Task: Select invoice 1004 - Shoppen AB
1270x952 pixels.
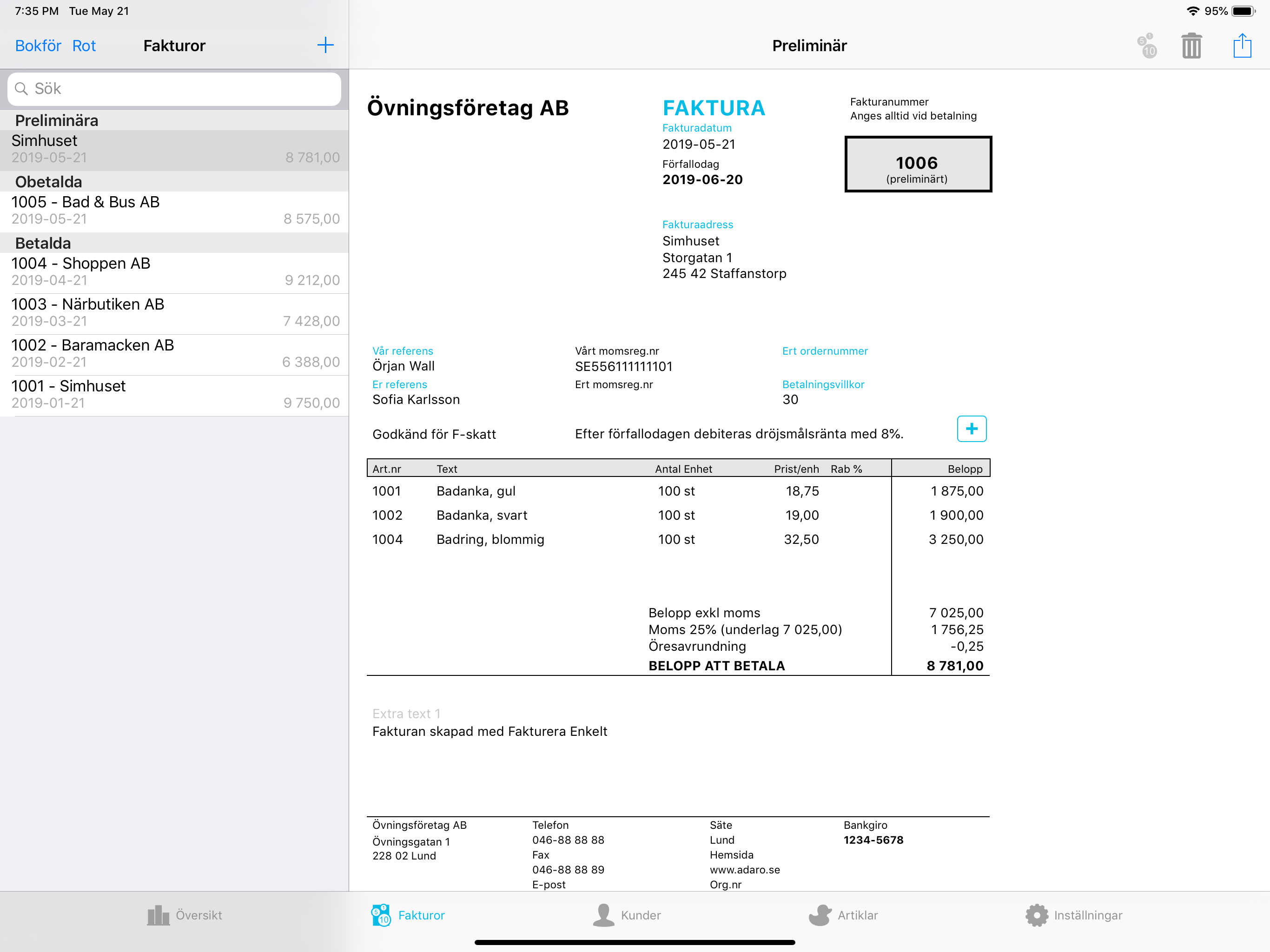Action: (174, 273)
